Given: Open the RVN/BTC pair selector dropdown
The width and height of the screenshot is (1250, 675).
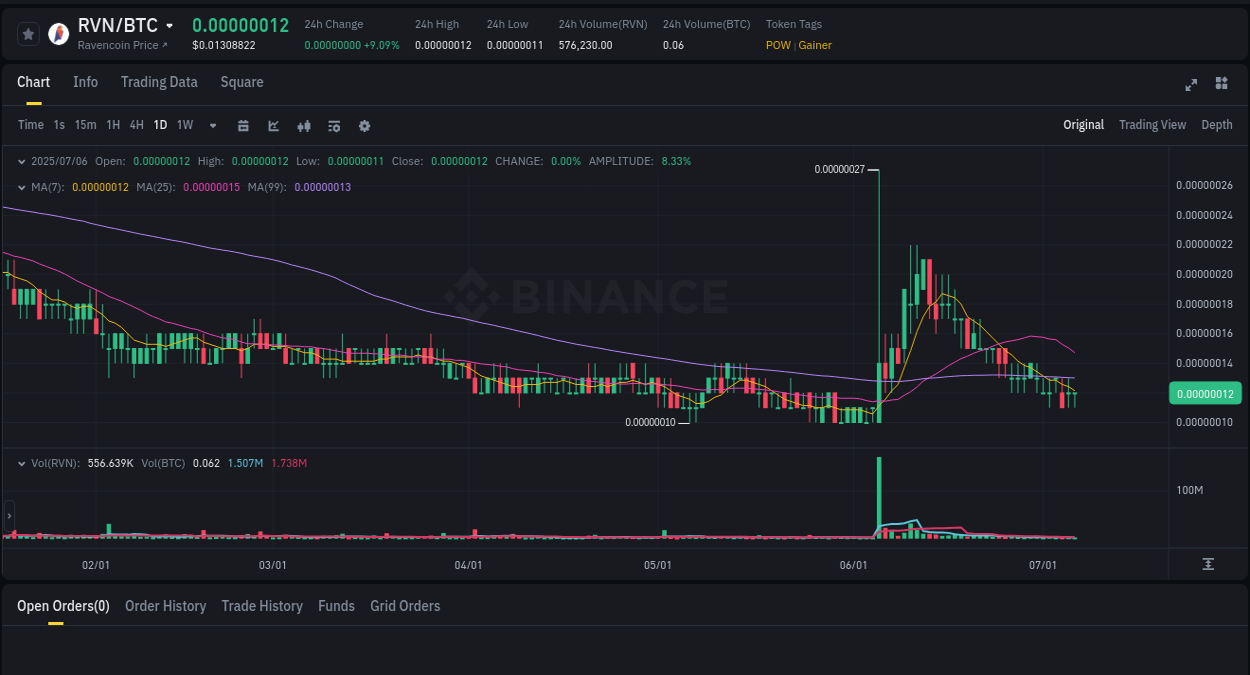Looking at the screenshot, I should pos(170,25).
